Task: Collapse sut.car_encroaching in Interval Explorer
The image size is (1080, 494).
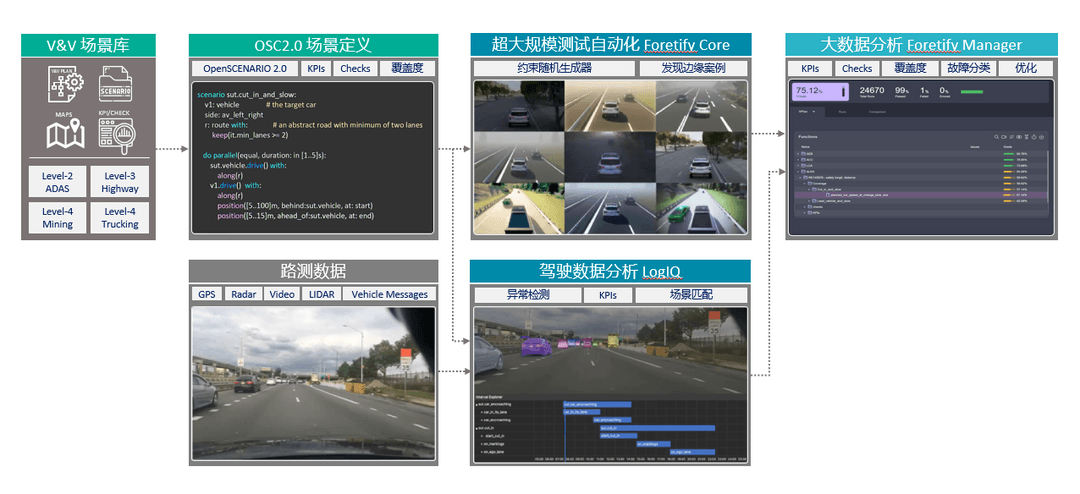Action: click(x=477, y=405)
